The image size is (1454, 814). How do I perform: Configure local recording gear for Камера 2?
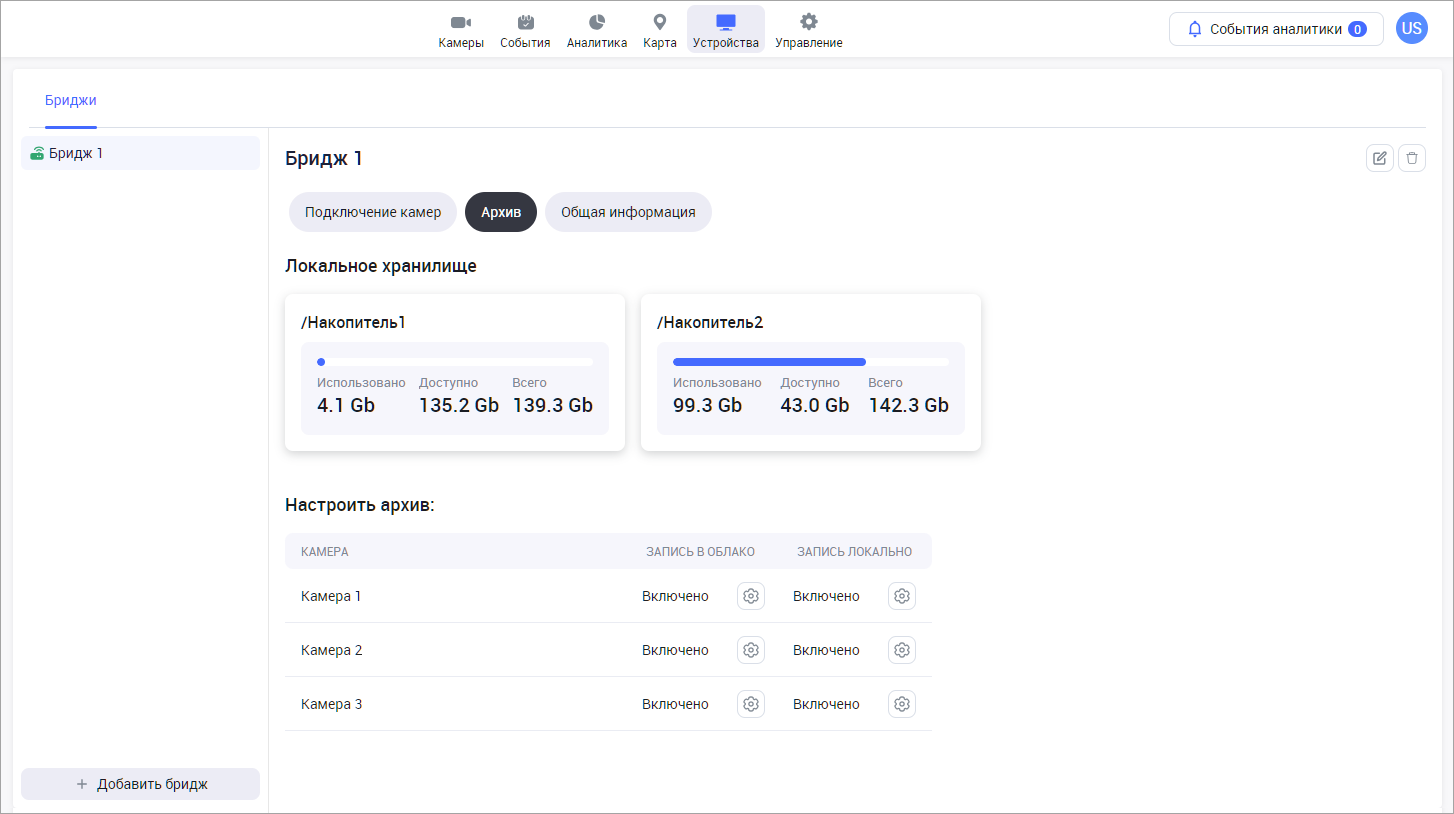coord(902,650)
